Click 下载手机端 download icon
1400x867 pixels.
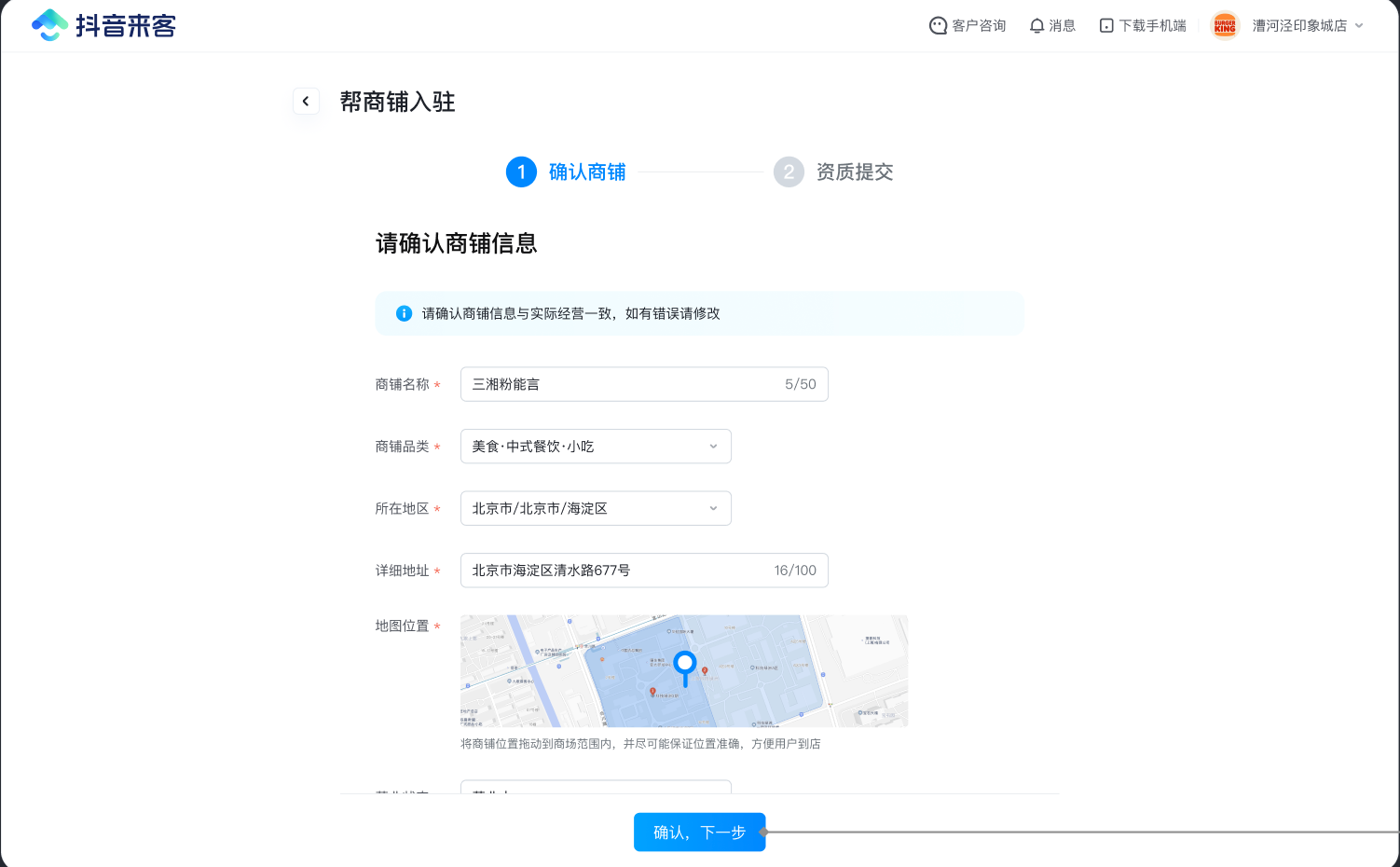(1106, 26)
